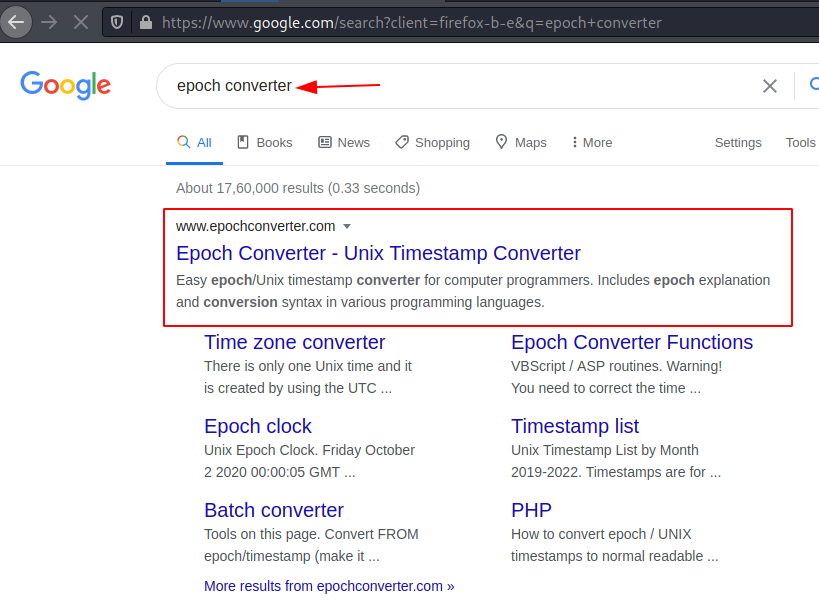Viewport: 819px width, 611px height.
Task: Click More results from epochconverter.com
Action: click(x=329, y=586)
